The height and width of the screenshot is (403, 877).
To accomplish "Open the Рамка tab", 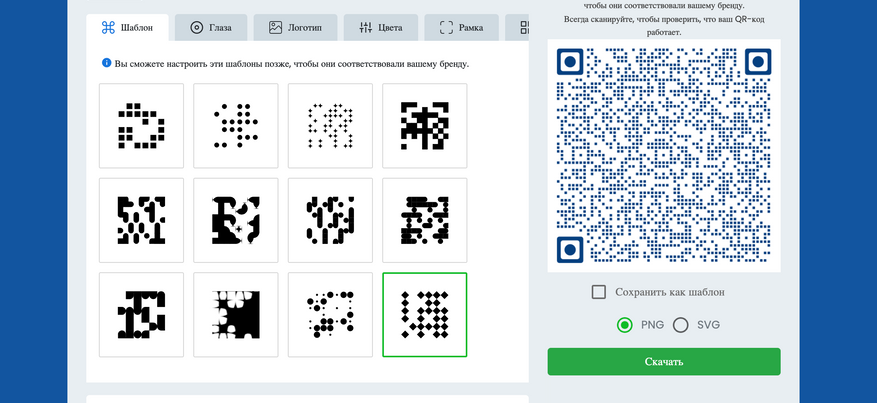I will pos(461,28).
